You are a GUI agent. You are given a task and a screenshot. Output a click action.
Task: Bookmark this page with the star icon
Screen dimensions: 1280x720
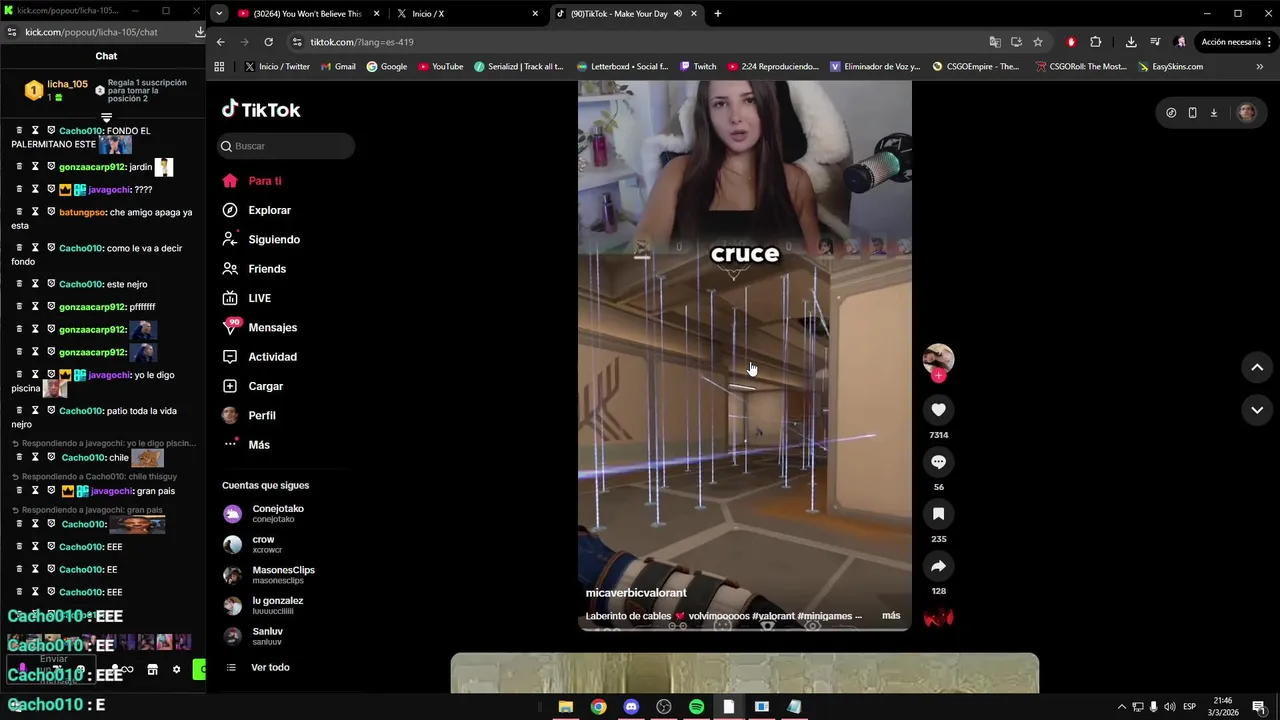click(x=1038, y=42)
